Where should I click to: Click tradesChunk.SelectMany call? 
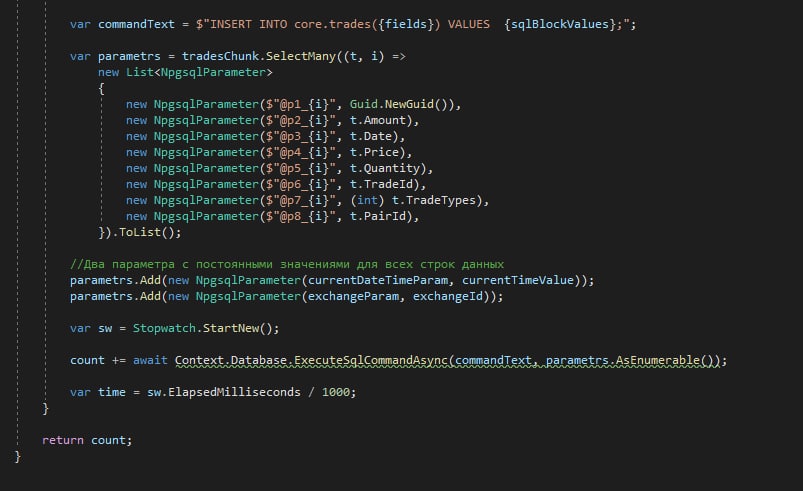(259, 56)
